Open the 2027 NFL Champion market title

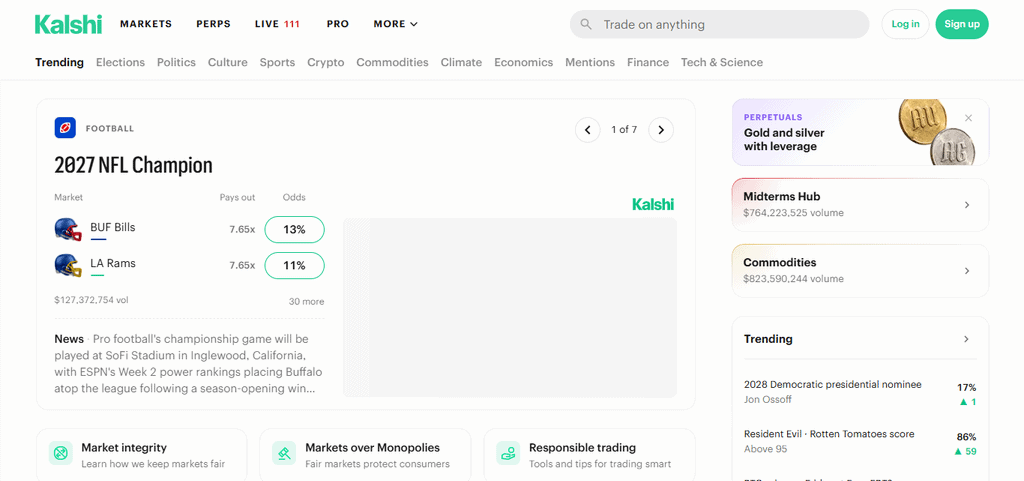133,165
